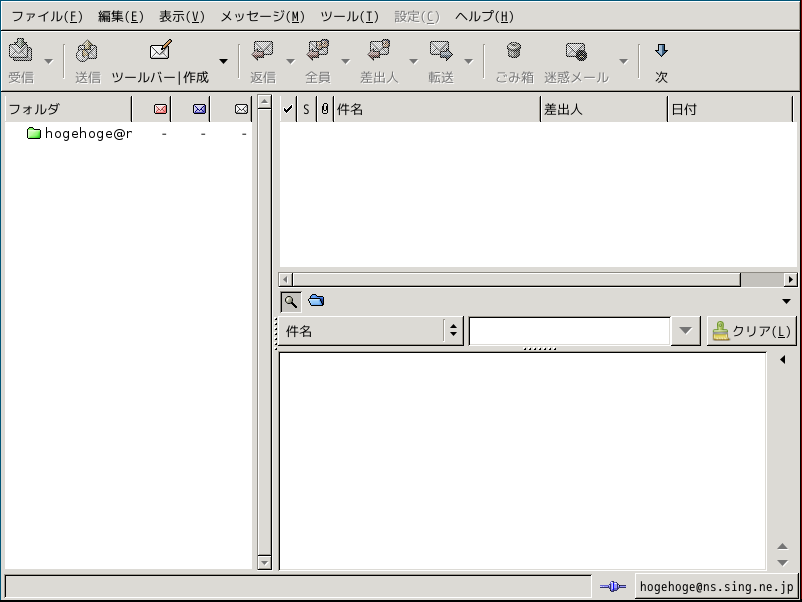Open the 転送 dropdown arrow

click(x=469, y=61)
